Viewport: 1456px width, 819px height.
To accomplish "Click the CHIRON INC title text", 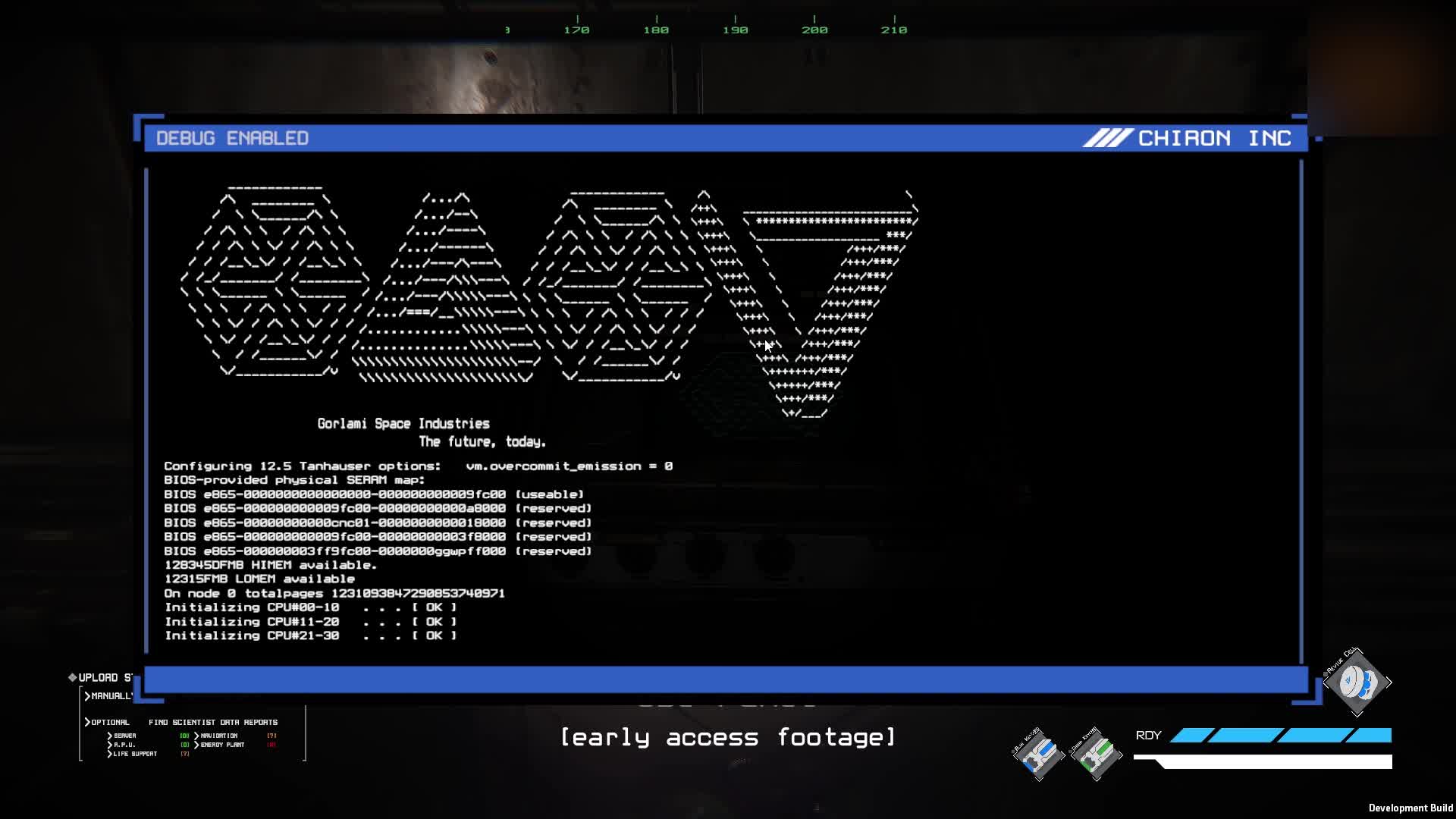I will pos(1215,138).
